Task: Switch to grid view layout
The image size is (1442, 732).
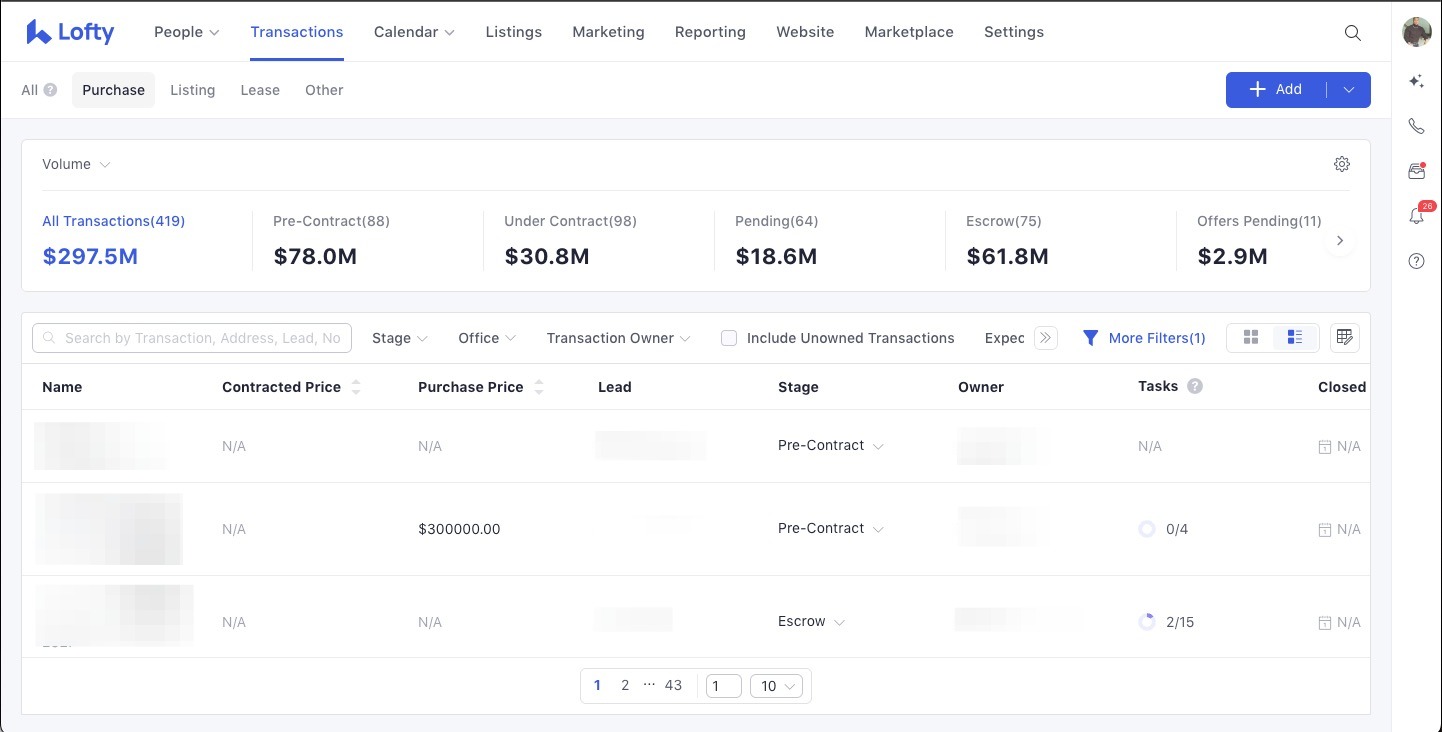Action: 1251,337
